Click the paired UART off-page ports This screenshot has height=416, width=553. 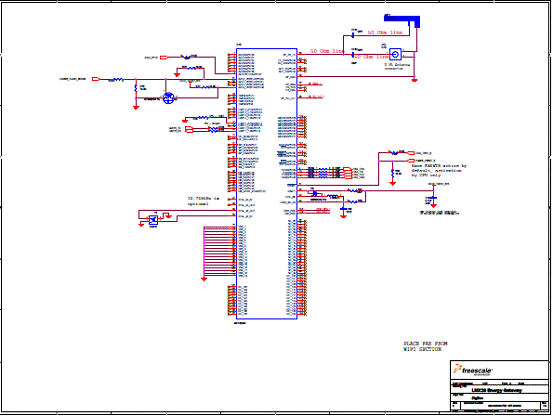pos(189,129)
